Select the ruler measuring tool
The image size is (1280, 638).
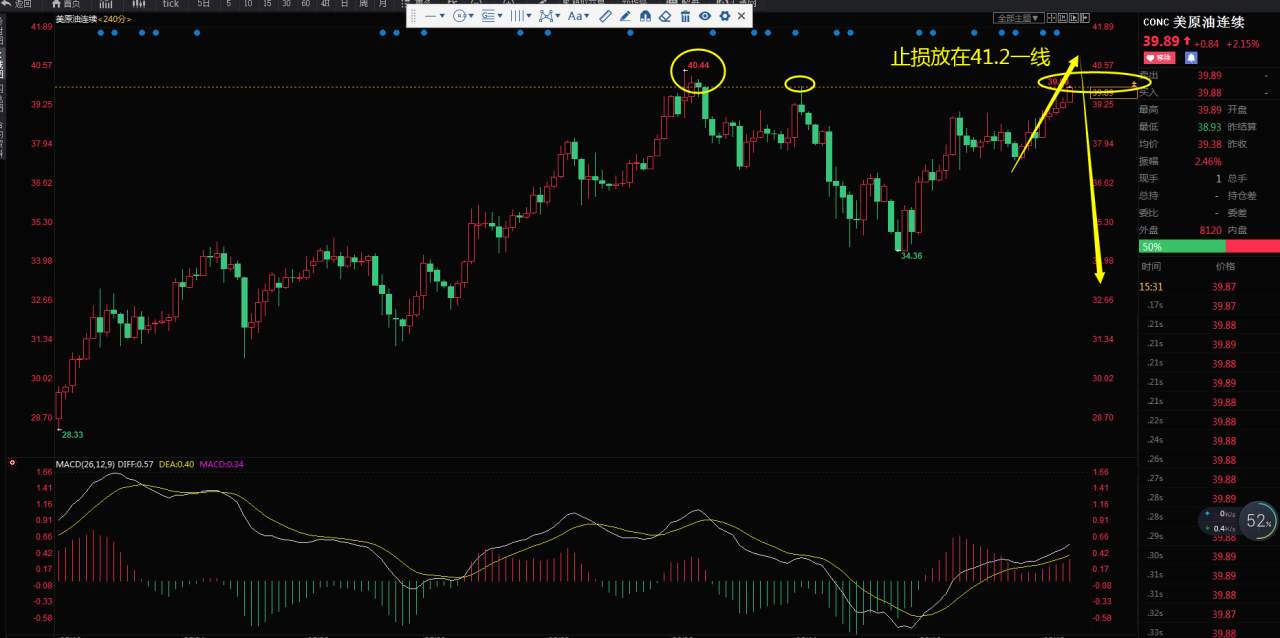[605, 16]
